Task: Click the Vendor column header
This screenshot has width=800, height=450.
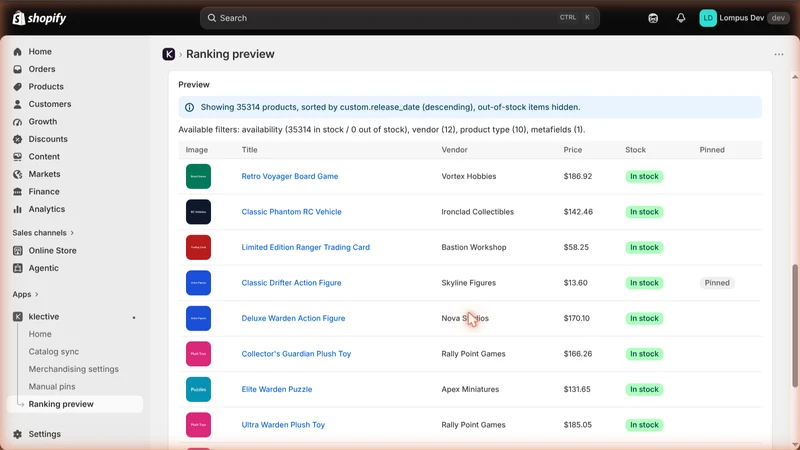Action: tap(454, 149)
